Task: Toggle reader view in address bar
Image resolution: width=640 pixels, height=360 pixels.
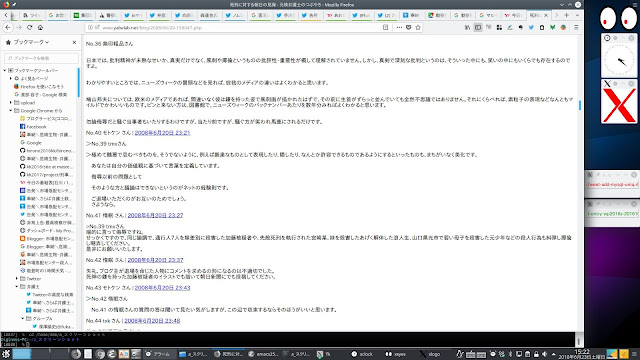Action: 385,27
